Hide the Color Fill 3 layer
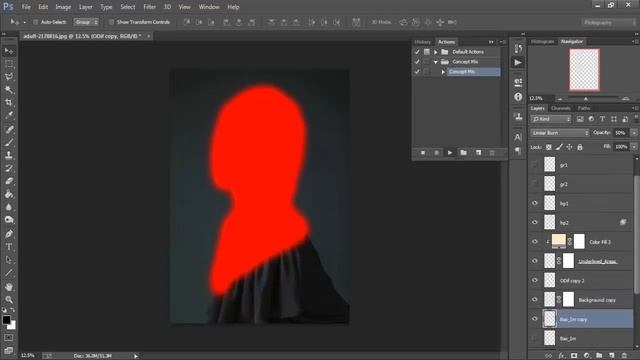This screenshot has width=640, height=360. click(535, 242)
